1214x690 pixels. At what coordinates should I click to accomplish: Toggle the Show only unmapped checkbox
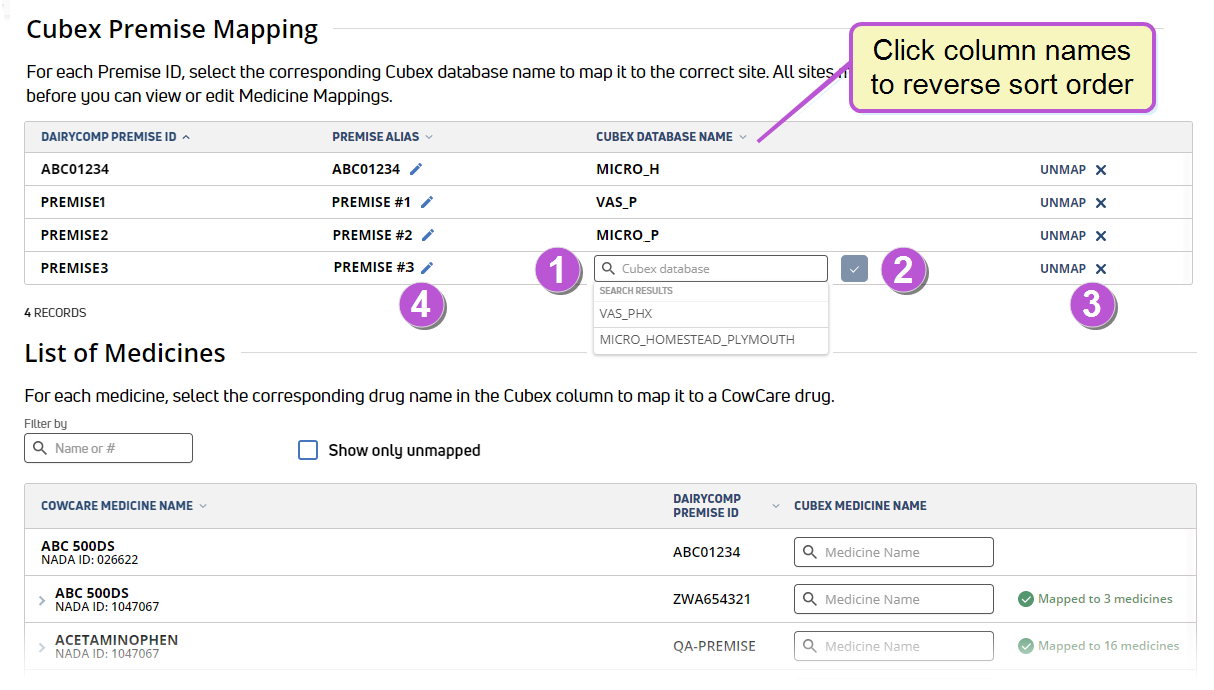[x=308, y=450]
